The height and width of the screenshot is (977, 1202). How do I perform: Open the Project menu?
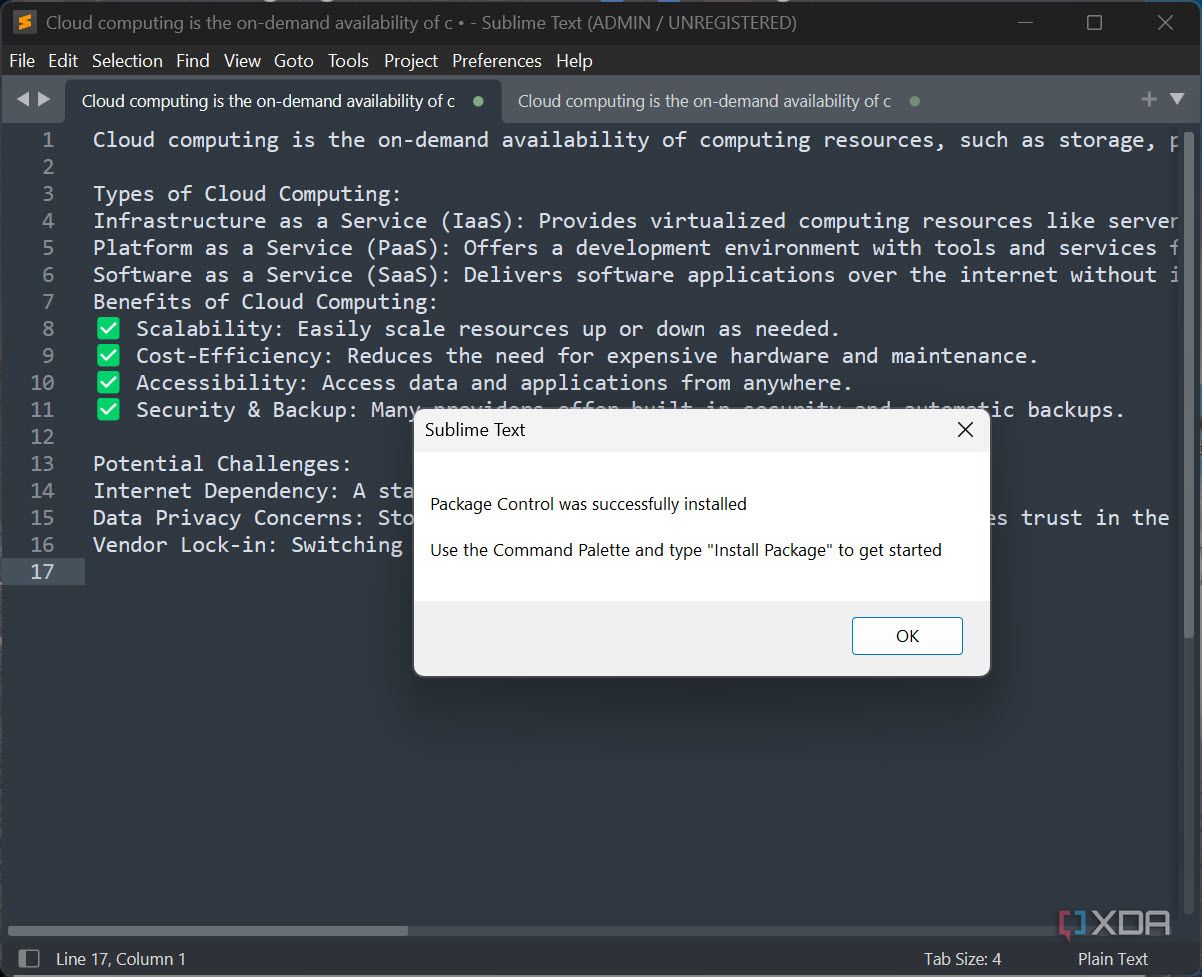point(411,61)
